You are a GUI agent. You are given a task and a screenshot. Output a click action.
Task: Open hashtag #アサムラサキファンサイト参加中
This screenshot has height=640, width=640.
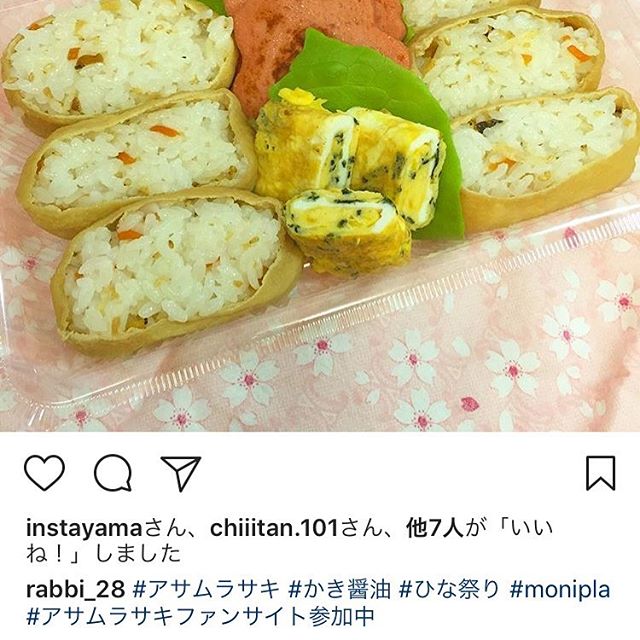tap(200, 616)
